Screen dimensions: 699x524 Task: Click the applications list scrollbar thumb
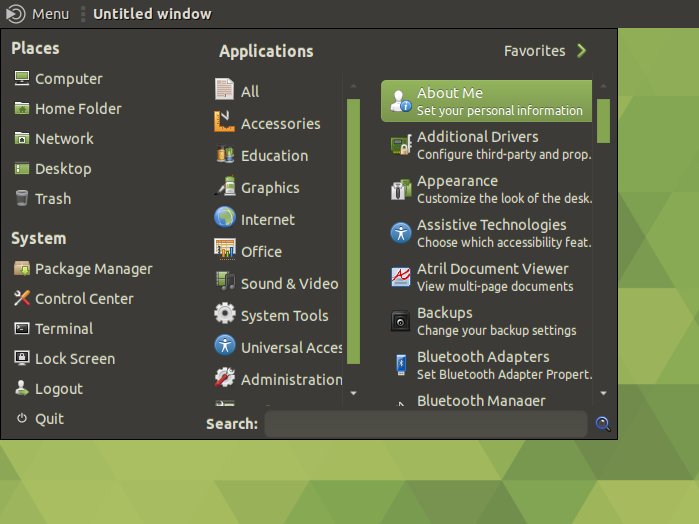click(603, 121)
